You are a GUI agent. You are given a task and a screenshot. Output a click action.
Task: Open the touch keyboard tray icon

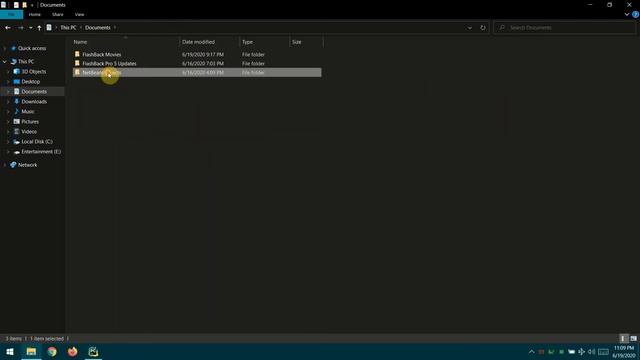tap(603, 351)
